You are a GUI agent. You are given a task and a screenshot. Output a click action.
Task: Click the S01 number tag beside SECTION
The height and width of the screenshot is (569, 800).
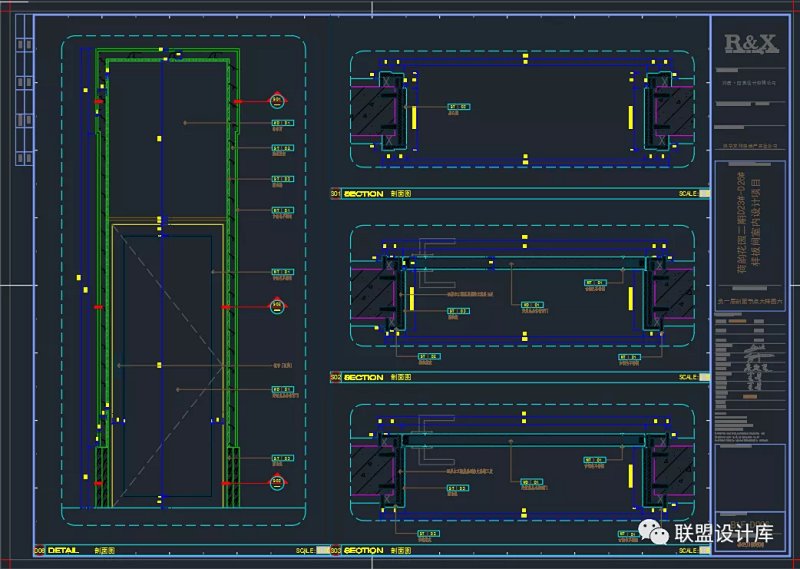pos(335,194)
